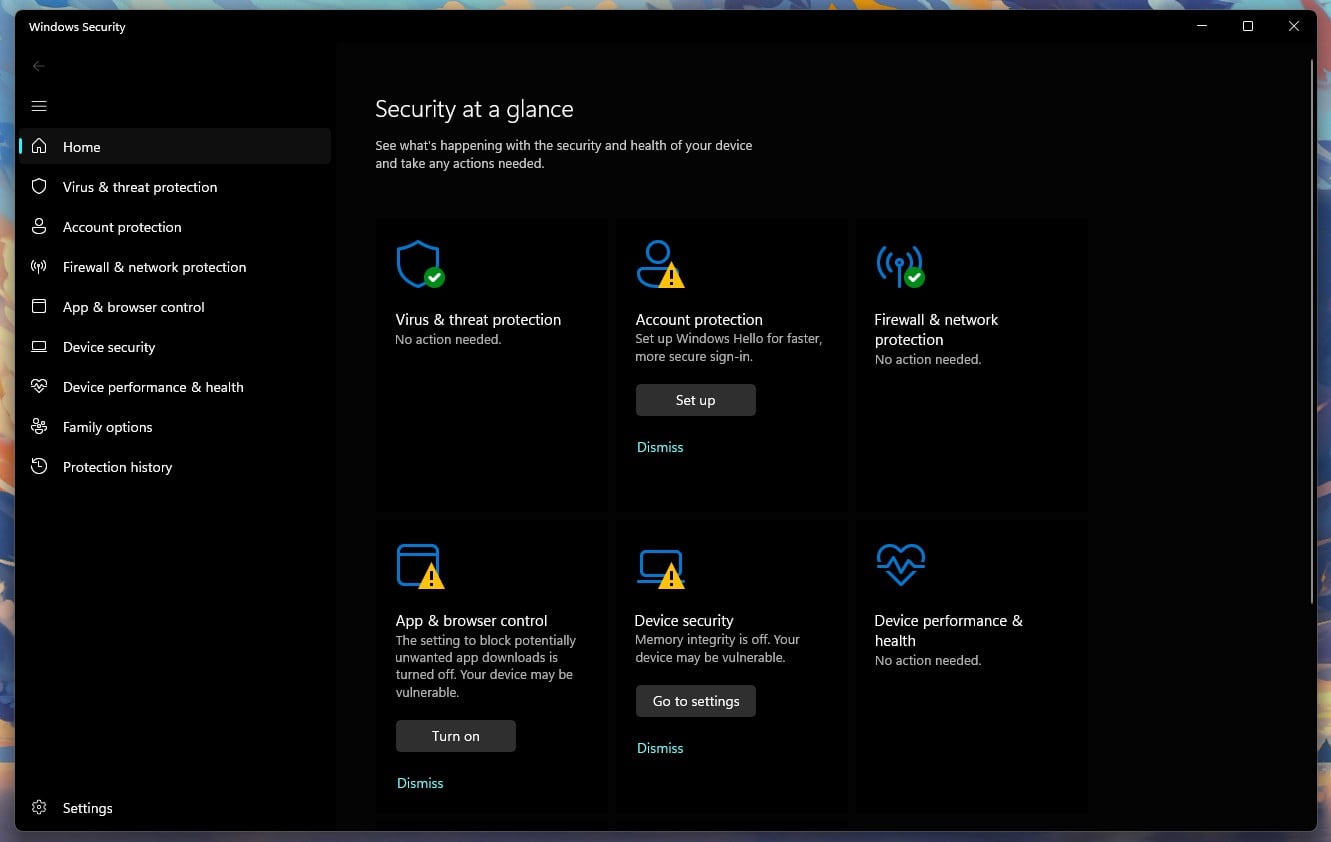
Task: View Protection history from sidebar
Action: point(175,466)
